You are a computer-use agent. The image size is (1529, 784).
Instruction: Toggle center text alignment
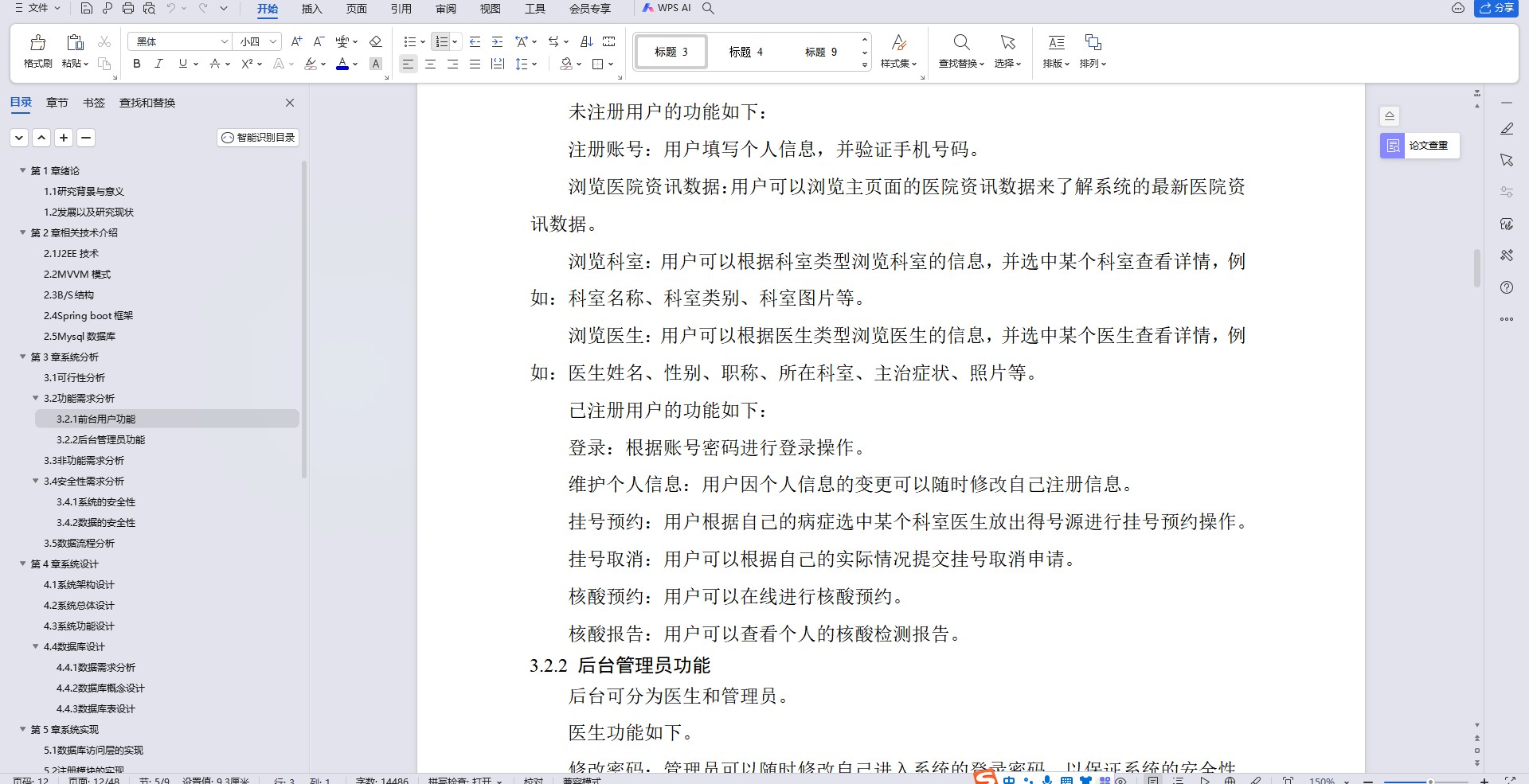[430, 64]
